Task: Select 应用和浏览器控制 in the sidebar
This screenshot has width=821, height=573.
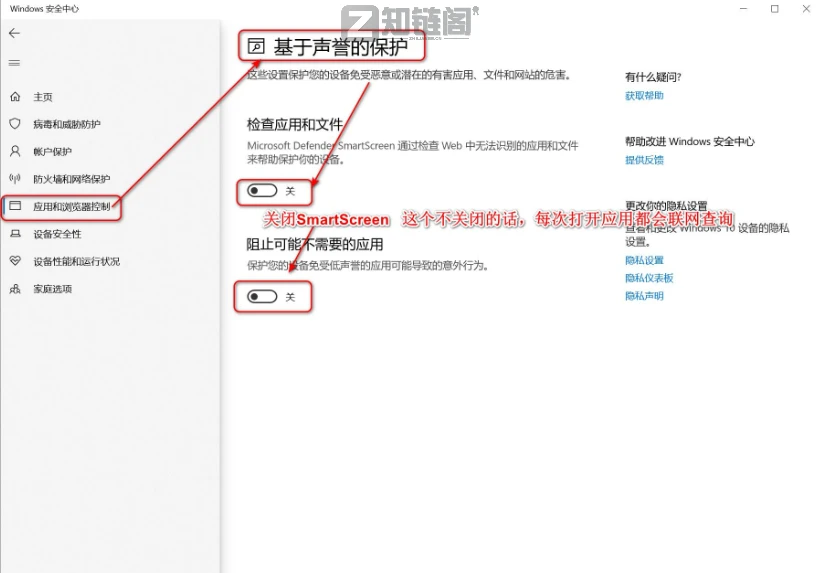Action: 72,206
